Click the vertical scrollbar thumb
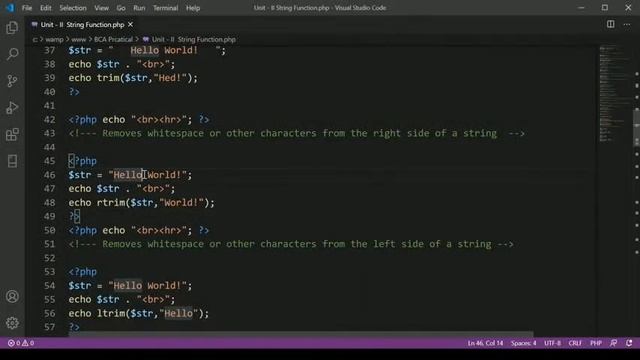 click(x=637, y=127)
